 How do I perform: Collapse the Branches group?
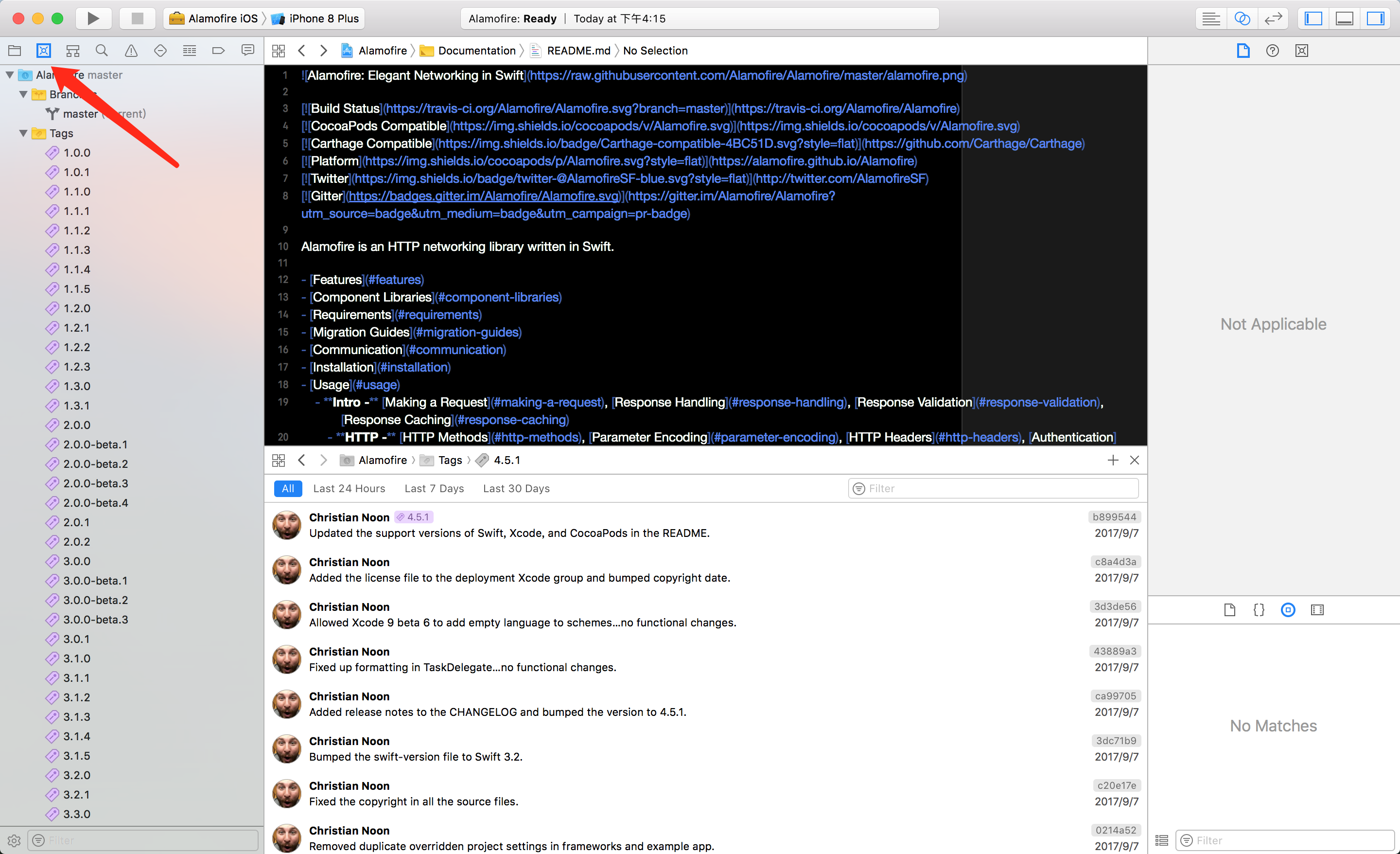[23, 94]
